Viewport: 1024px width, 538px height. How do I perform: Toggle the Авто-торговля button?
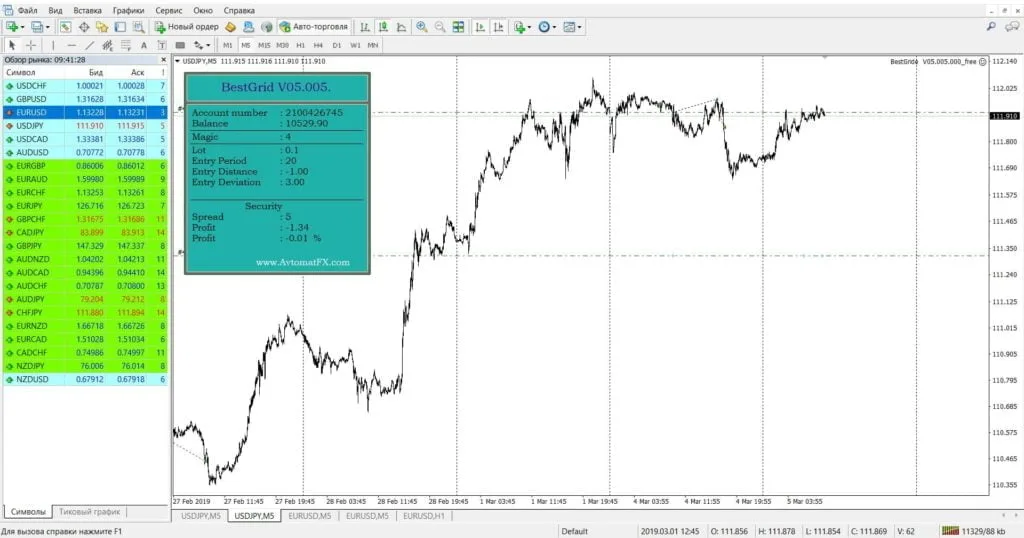coord(314,27)
